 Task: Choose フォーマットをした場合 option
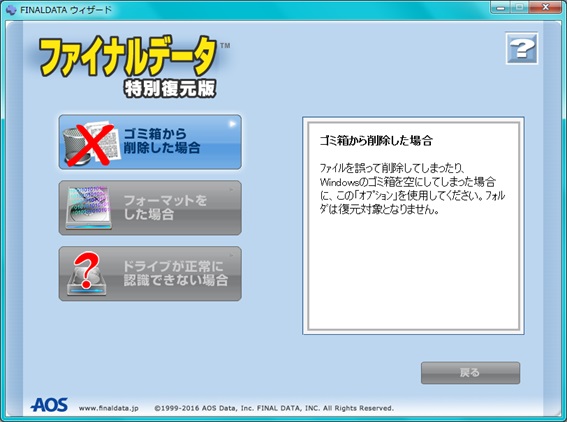tap(150, 208)
